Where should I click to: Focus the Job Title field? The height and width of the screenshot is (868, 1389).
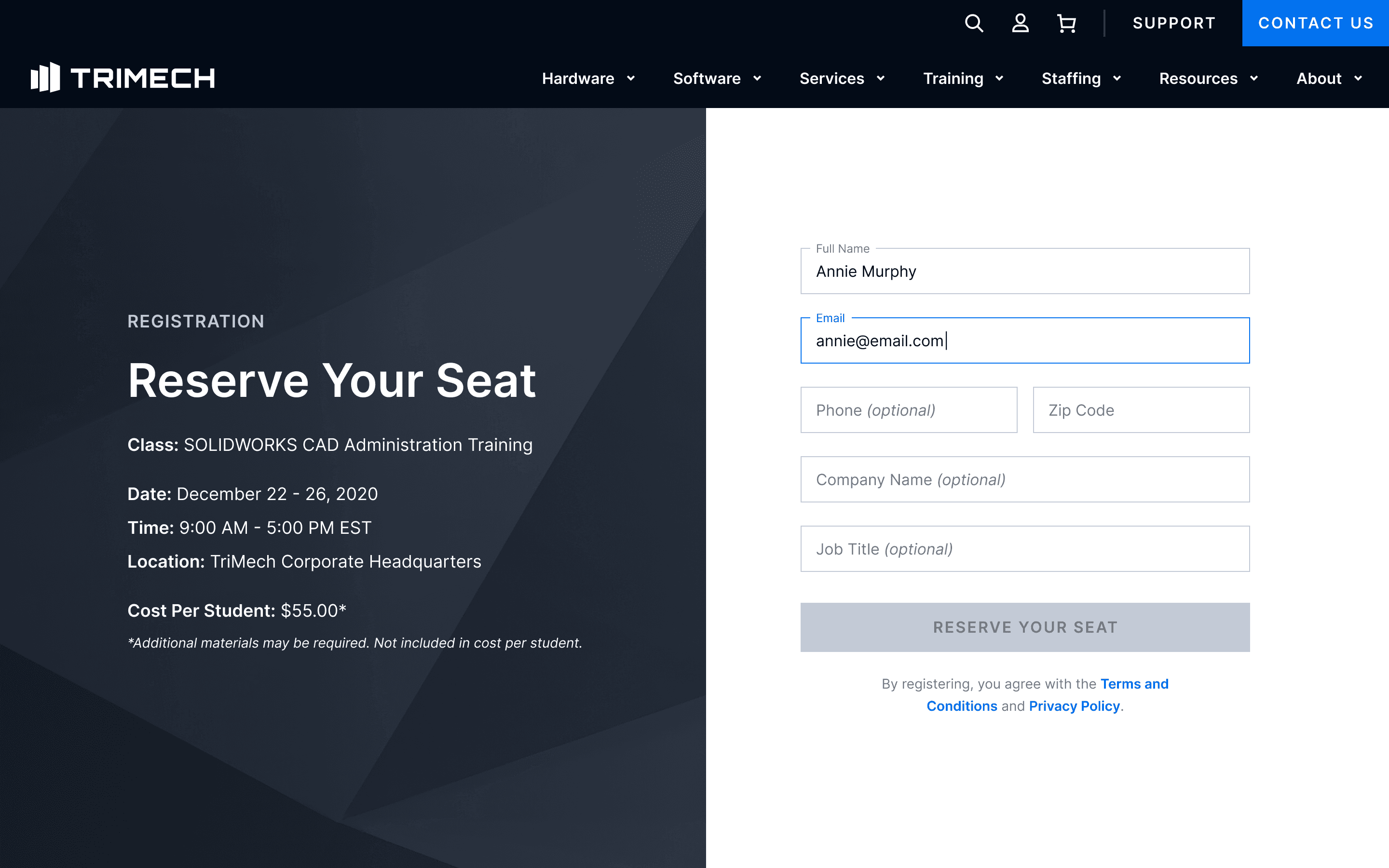(1024, 549)
